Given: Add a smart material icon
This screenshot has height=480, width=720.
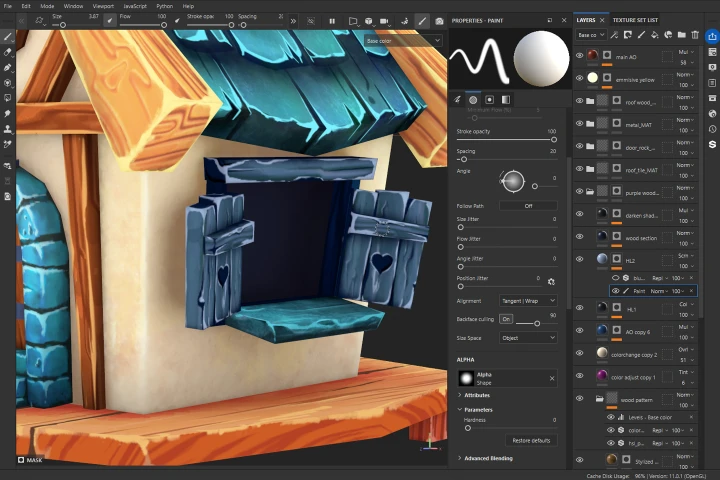Looking at the screenshot, I should pos(668,35).
